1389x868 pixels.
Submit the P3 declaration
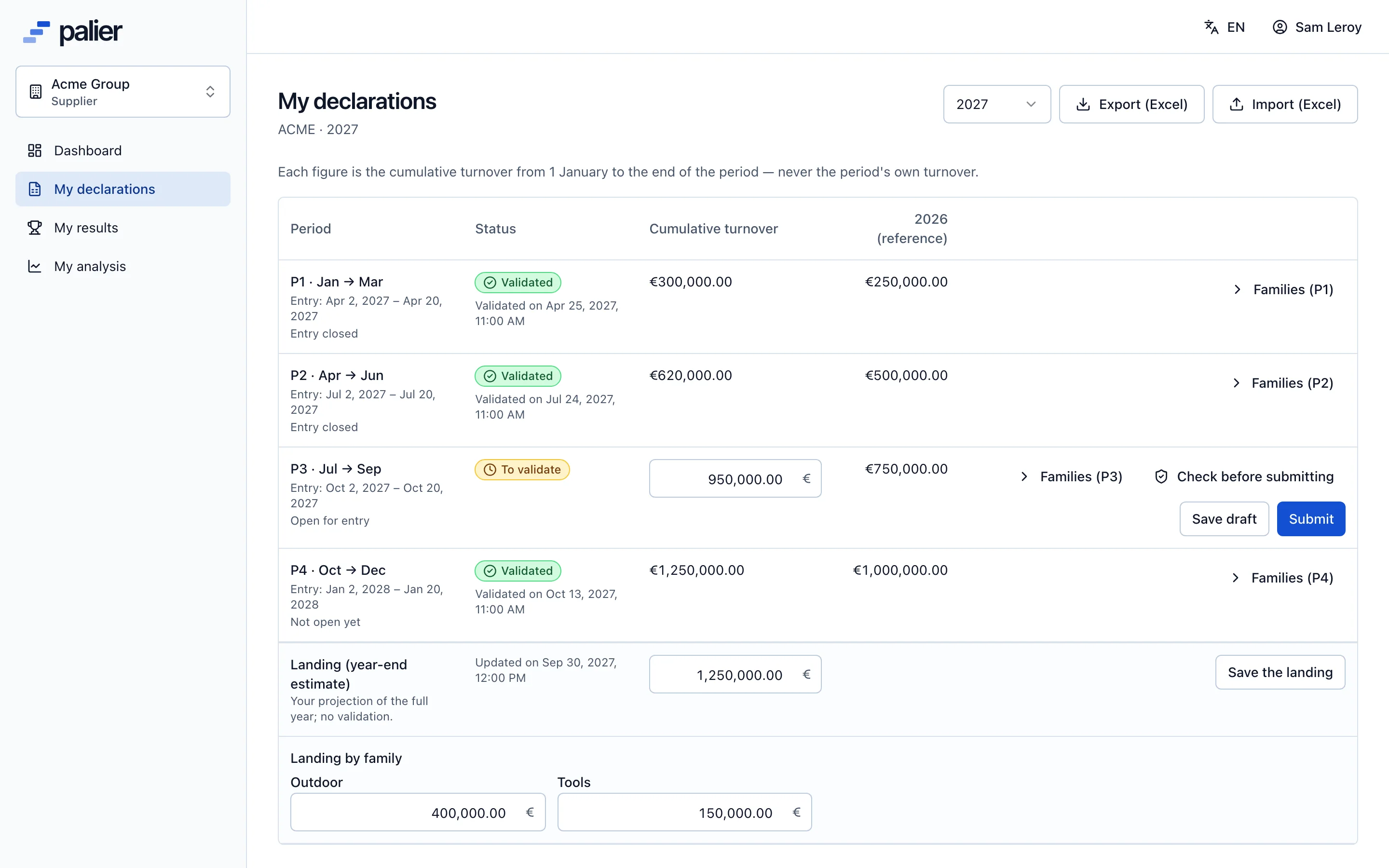1311,519
